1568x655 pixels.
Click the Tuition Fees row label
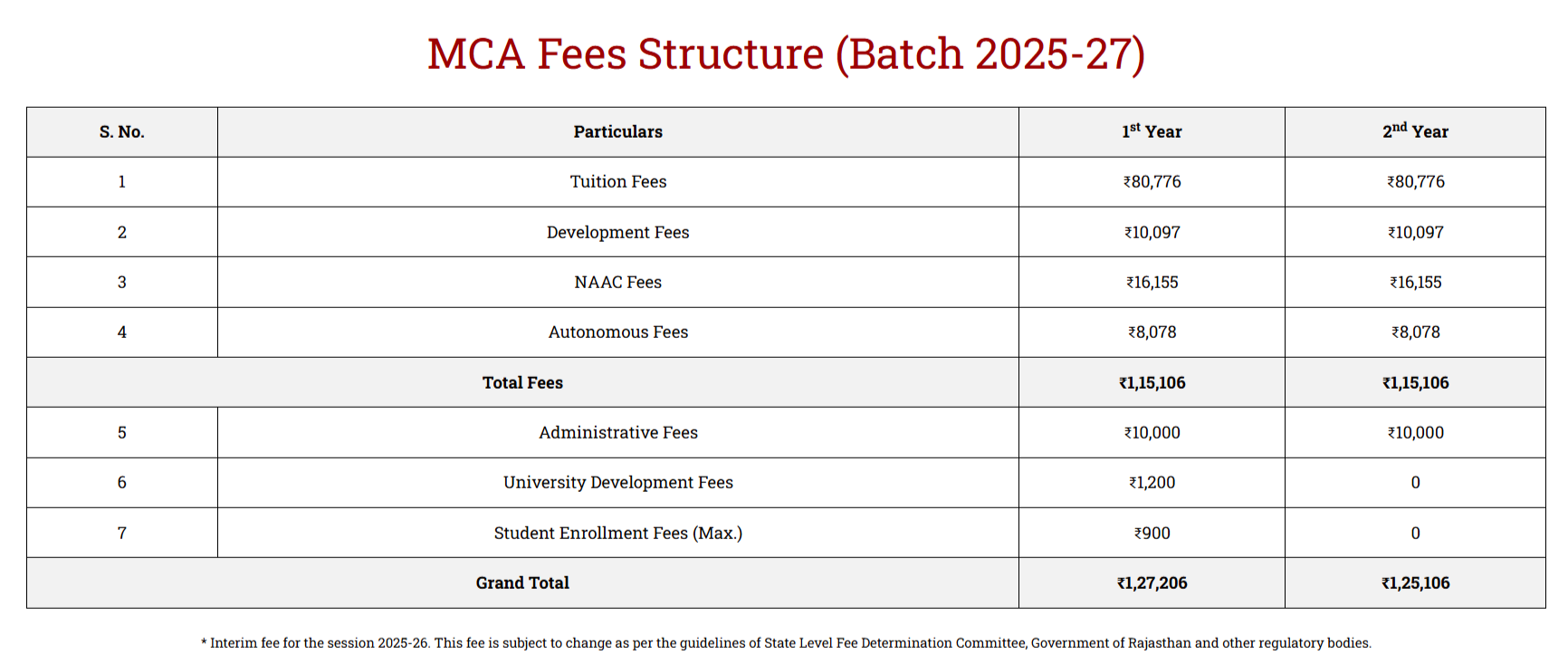617,182
